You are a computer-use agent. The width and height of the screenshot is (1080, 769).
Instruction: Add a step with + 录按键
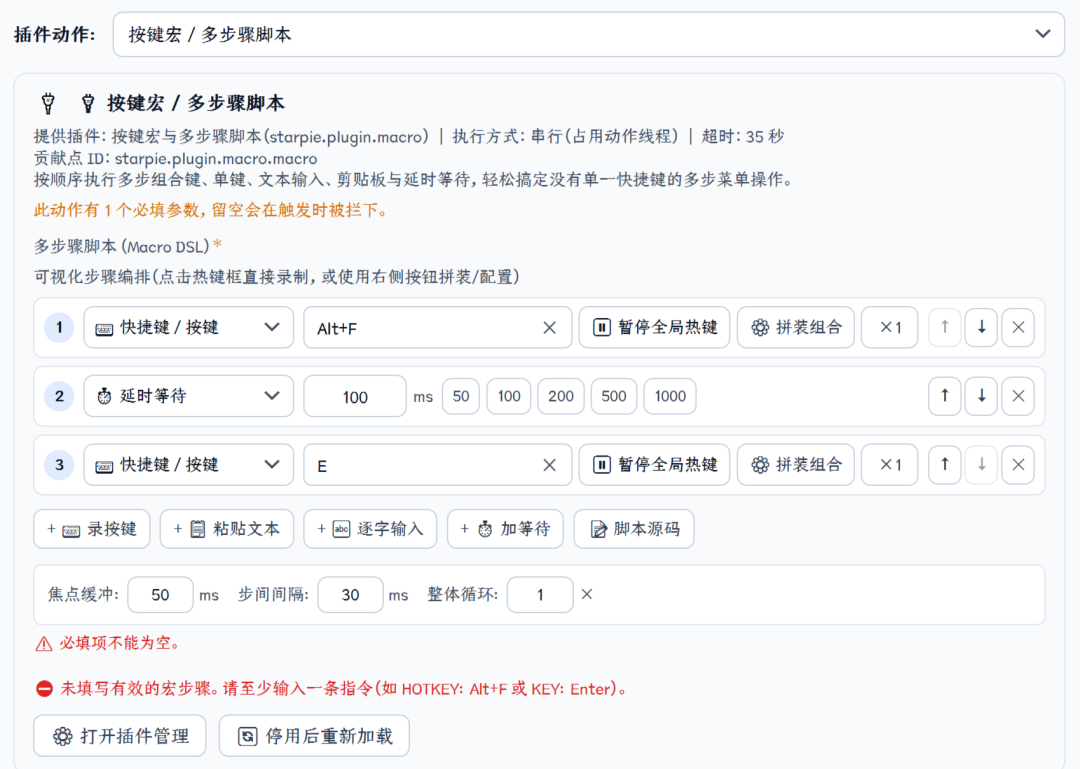[92, 529]
